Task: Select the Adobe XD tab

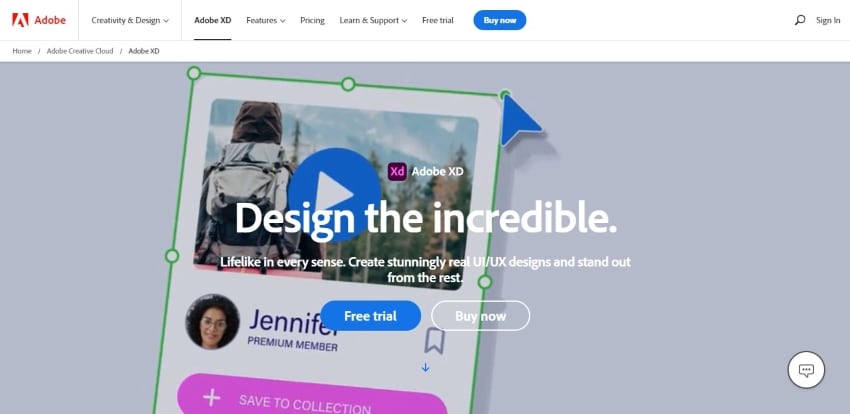Action: click(212, 20)
